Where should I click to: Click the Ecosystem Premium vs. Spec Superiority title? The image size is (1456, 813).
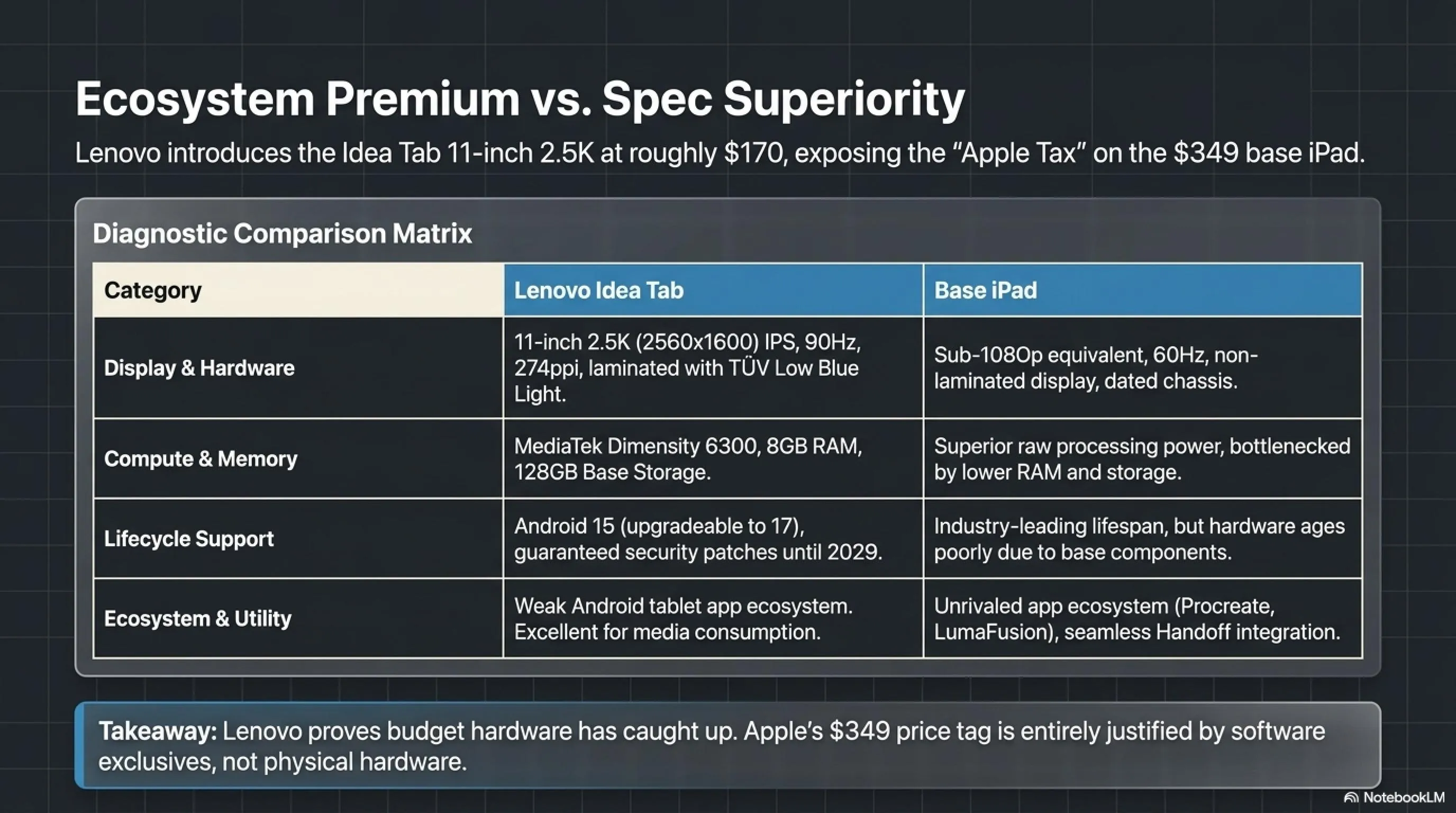tap(520, 100)
